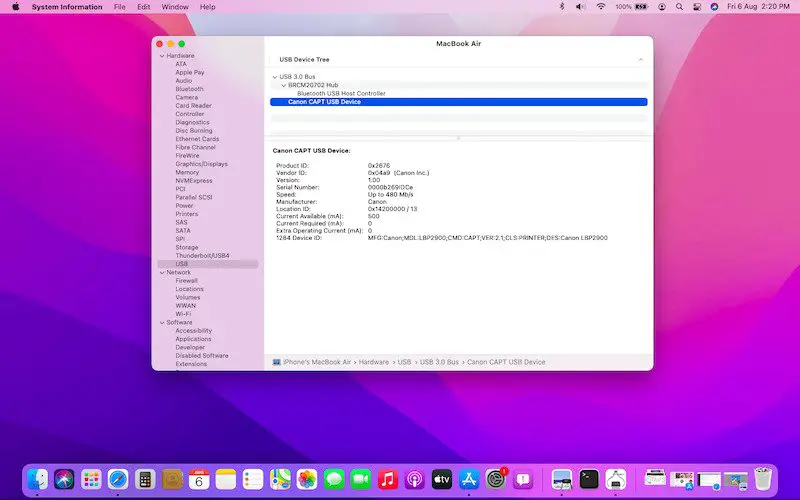Open the File menu
800x500 pixels.
(x=119, y=7)
